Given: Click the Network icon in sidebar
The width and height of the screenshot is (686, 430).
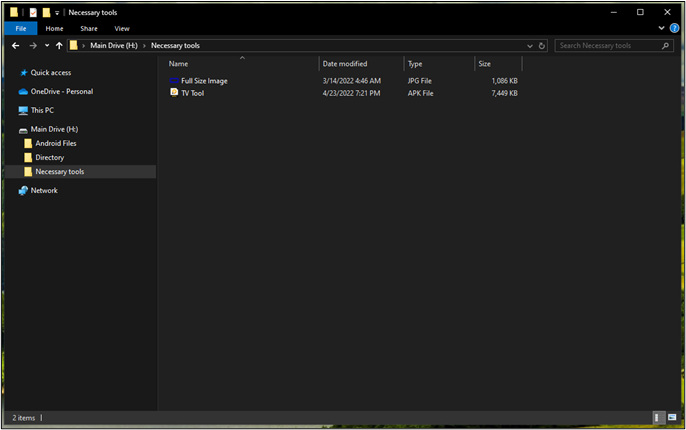Looking at the screenshot, I should coord(23,190).
